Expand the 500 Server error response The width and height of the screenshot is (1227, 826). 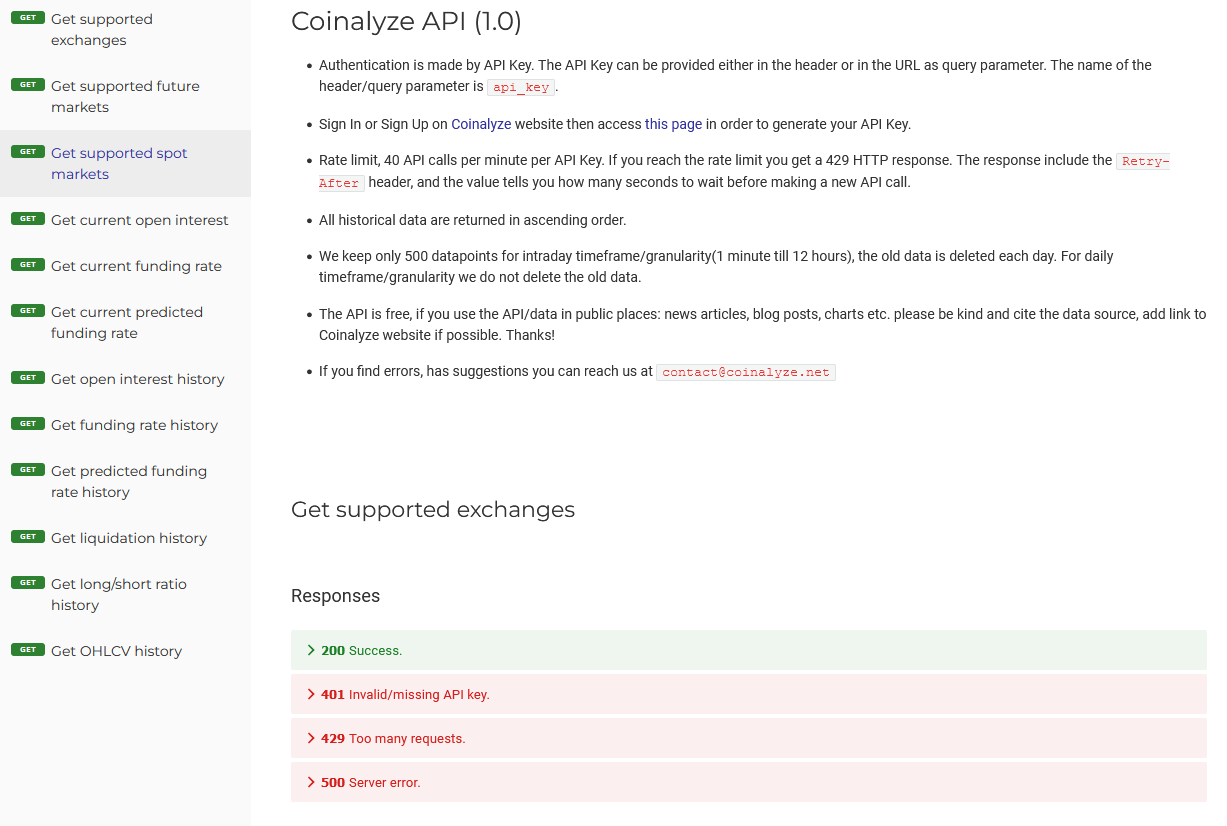pos(748,782)
